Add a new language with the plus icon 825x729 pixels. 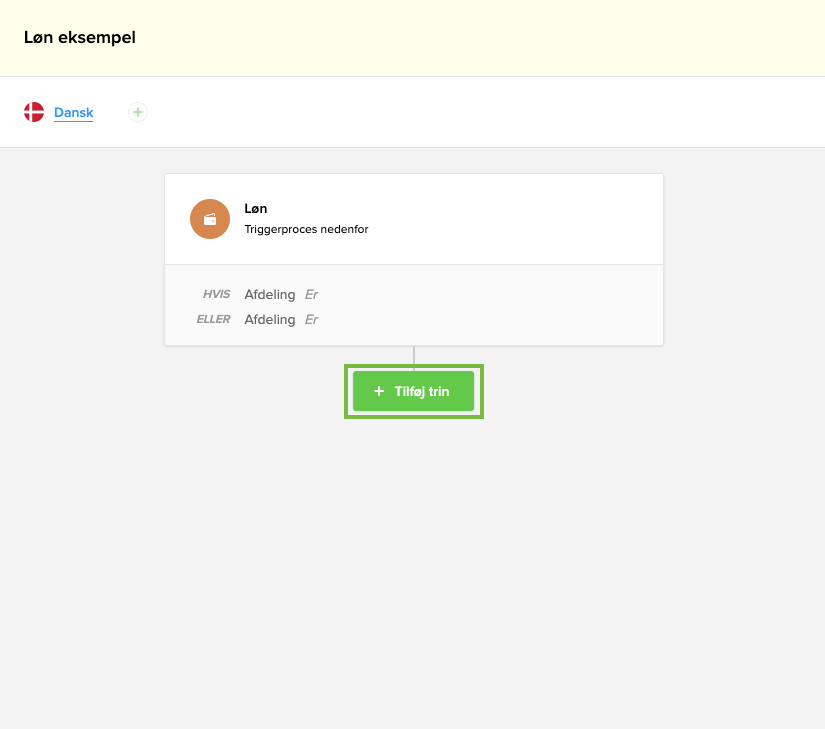click(138, 112)
